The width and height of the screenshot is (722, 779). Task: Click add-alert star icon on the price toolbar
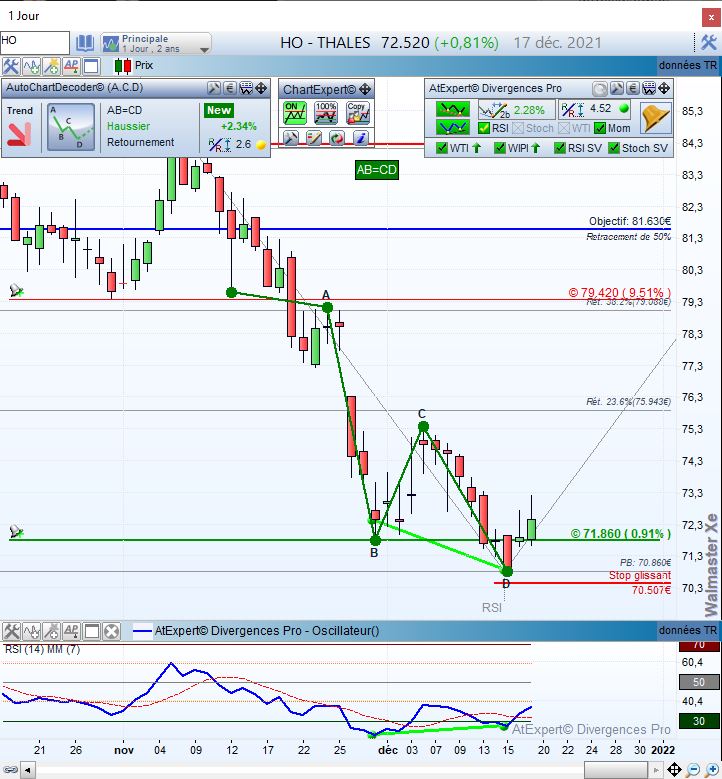pos(51,66)
